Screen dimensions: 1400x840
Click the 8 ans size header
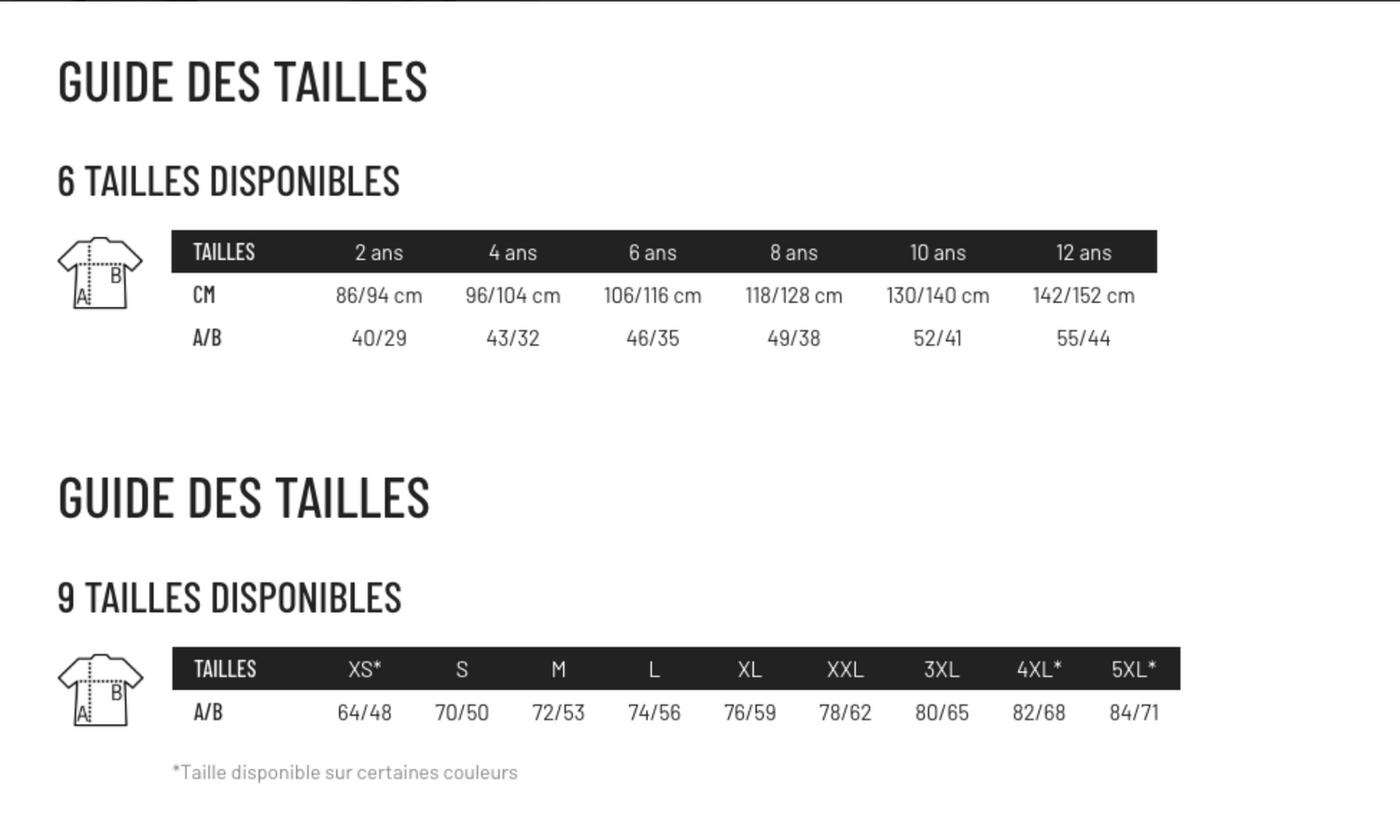[x=793, y=252]
